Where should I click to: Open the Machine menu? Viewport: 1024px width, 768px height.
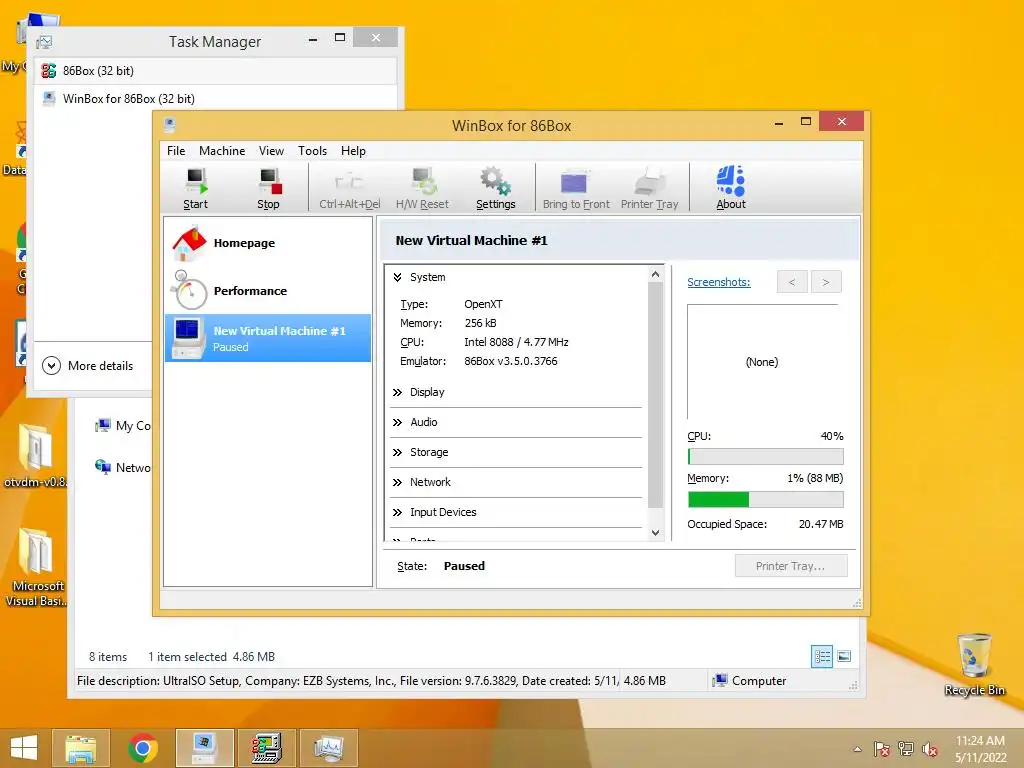[x=222, y=151]
